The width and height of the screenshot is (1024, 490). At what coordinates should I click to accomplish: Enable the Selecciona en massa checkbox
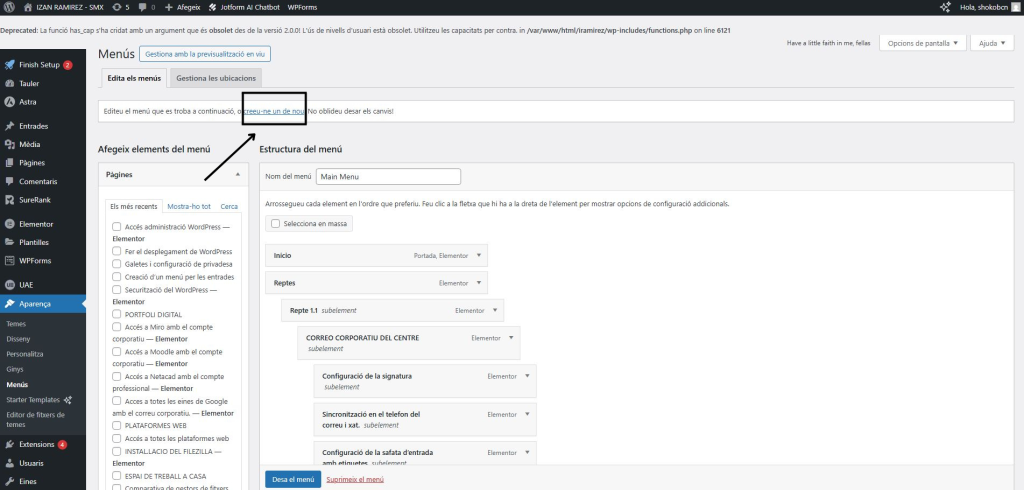tap(275, 224)
